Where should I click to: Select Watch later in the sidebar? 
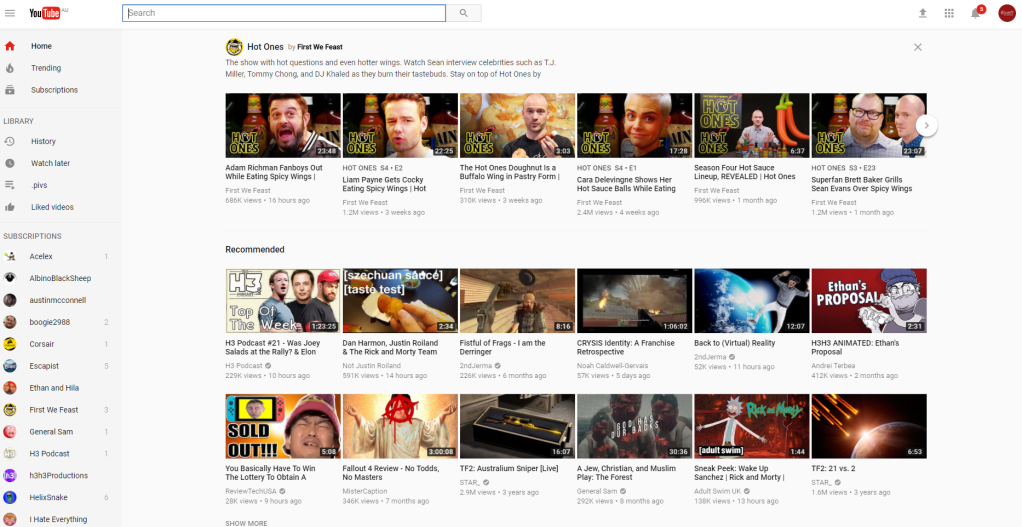pos(50,163)
